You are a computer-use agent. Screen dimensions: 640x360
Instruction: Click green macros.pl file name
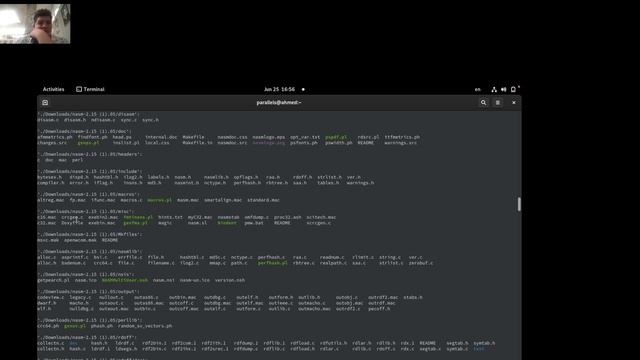[x=160, y=200]
